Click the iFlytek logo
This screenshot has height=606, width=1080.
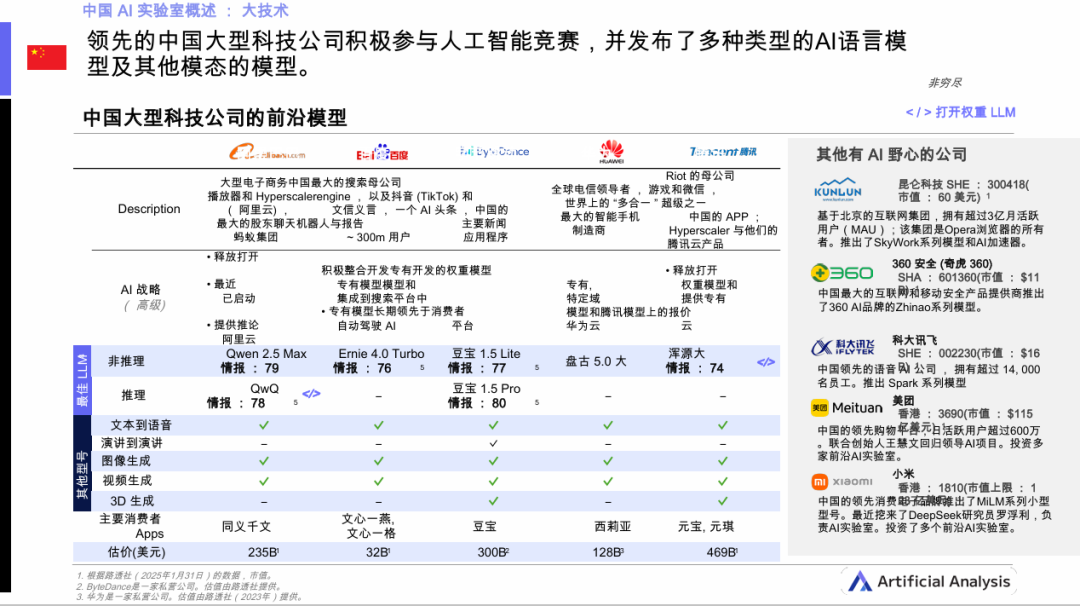tap(843, 346)
